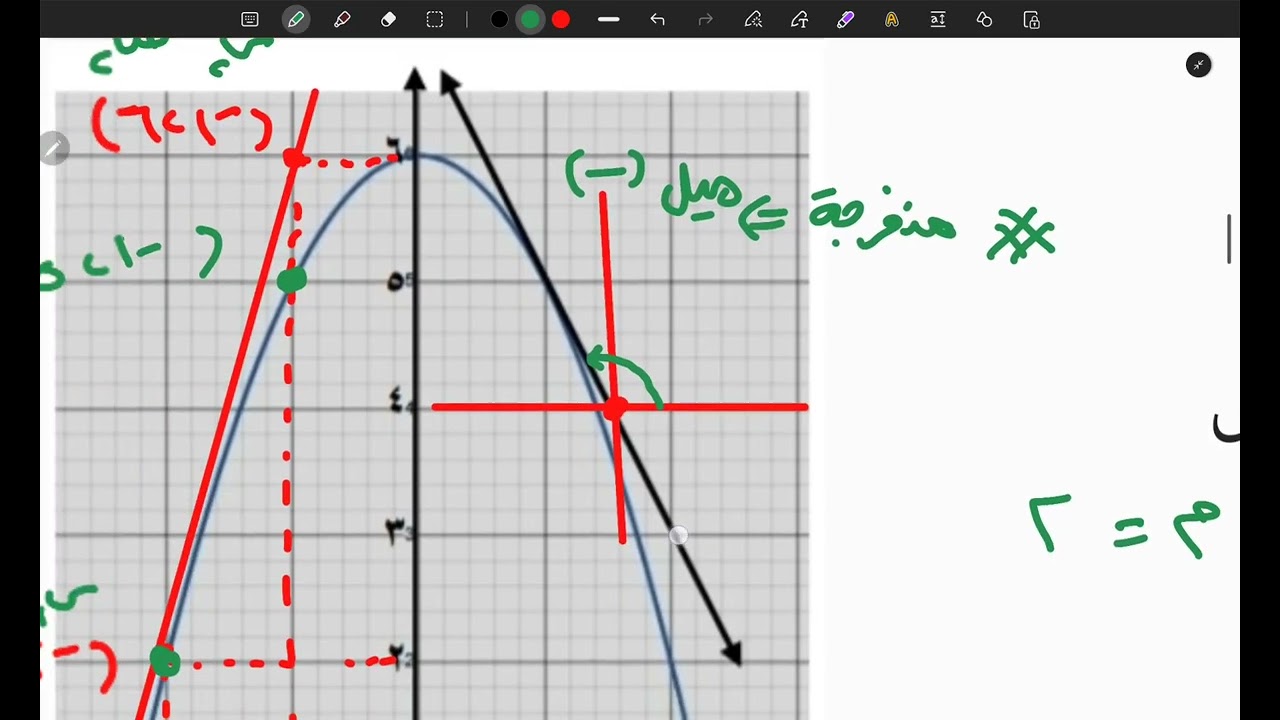
Task: Open the stroke thickness selector
Action: [x=608, y=20]
